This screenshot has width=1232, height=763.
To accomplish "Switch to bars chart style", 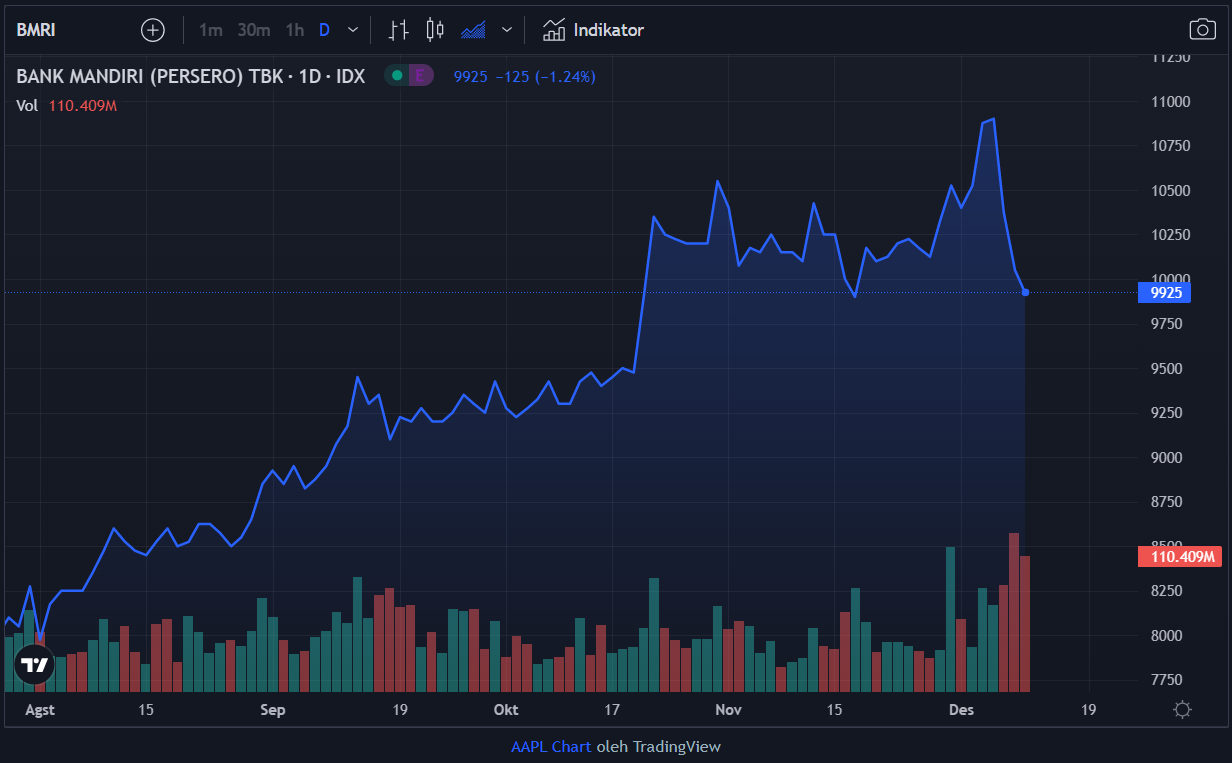I will tap(398, 30).
